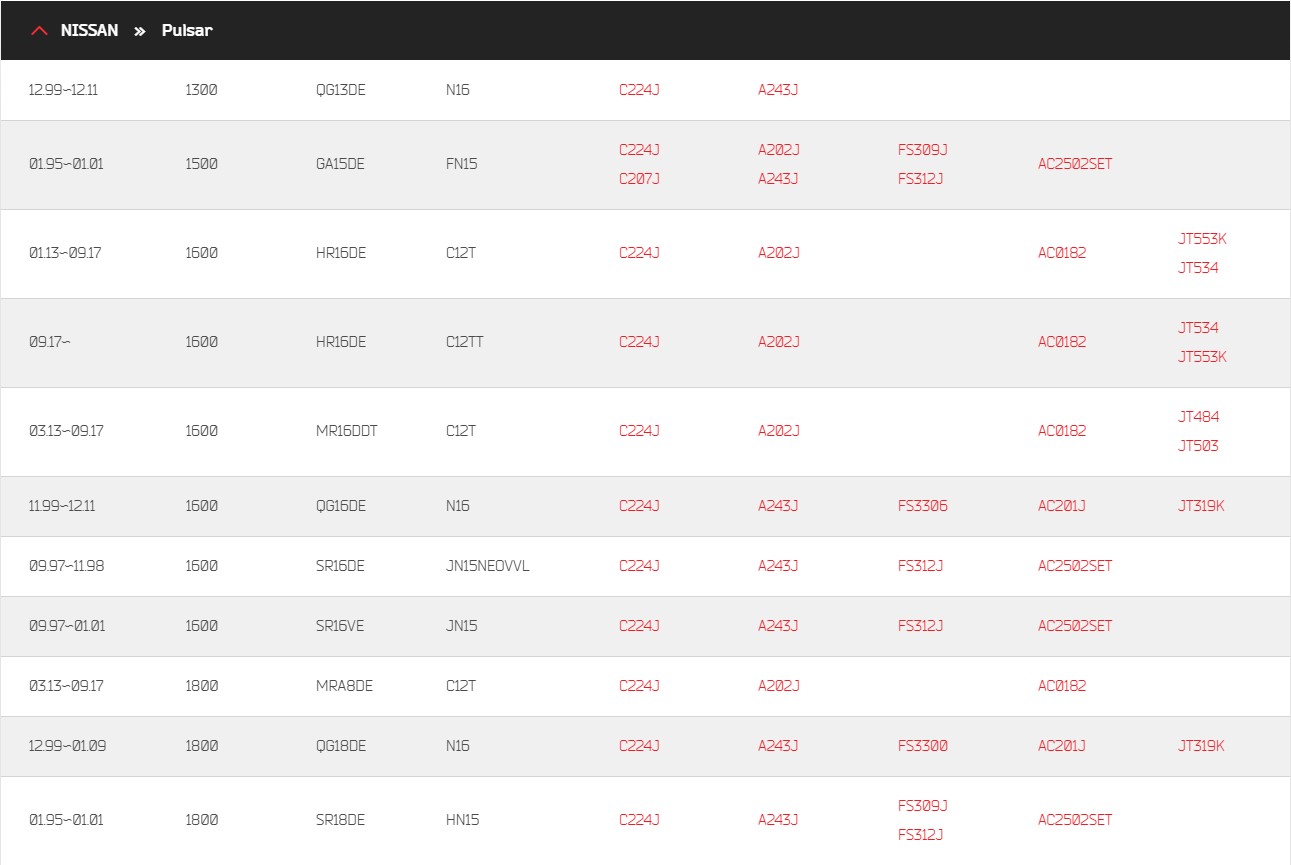Select the 09.97~11.98 date range
Viewport: 1291px width, 865px height.
[66, 566]
